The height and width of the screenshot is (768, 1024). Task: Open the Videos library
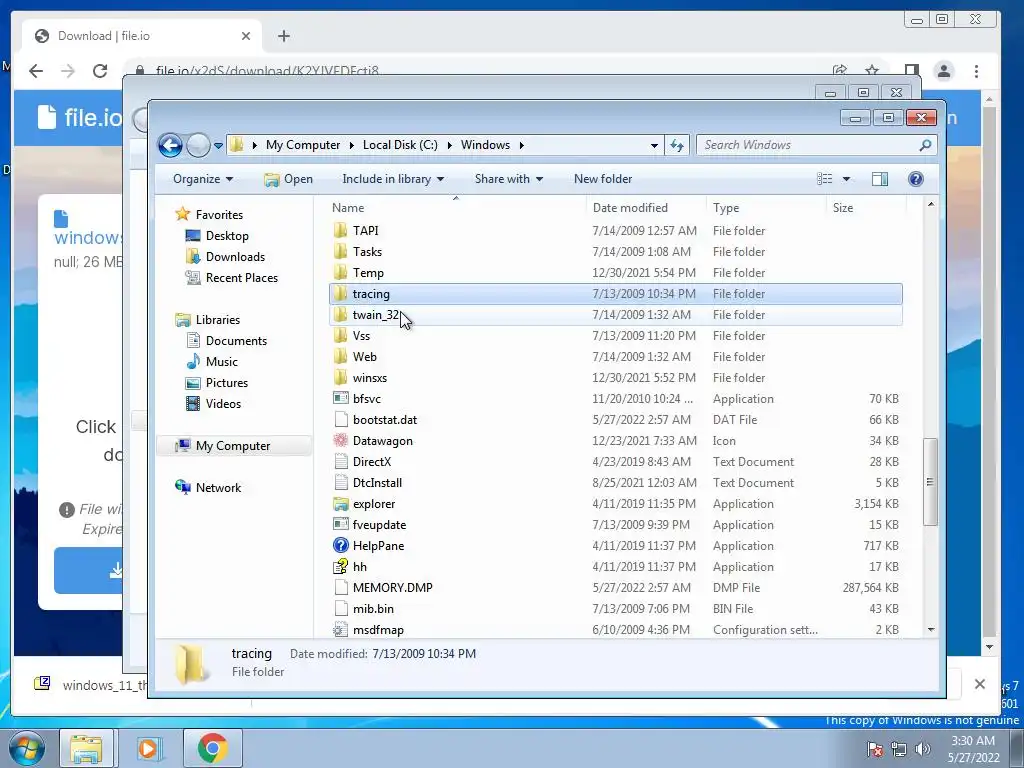click(x=223, y=404)
